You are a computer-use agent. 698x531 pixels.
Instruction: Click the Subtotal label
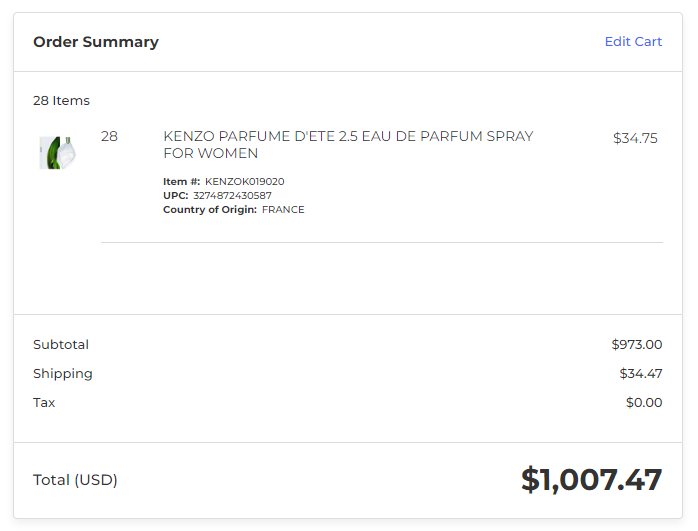click(61, 345)
